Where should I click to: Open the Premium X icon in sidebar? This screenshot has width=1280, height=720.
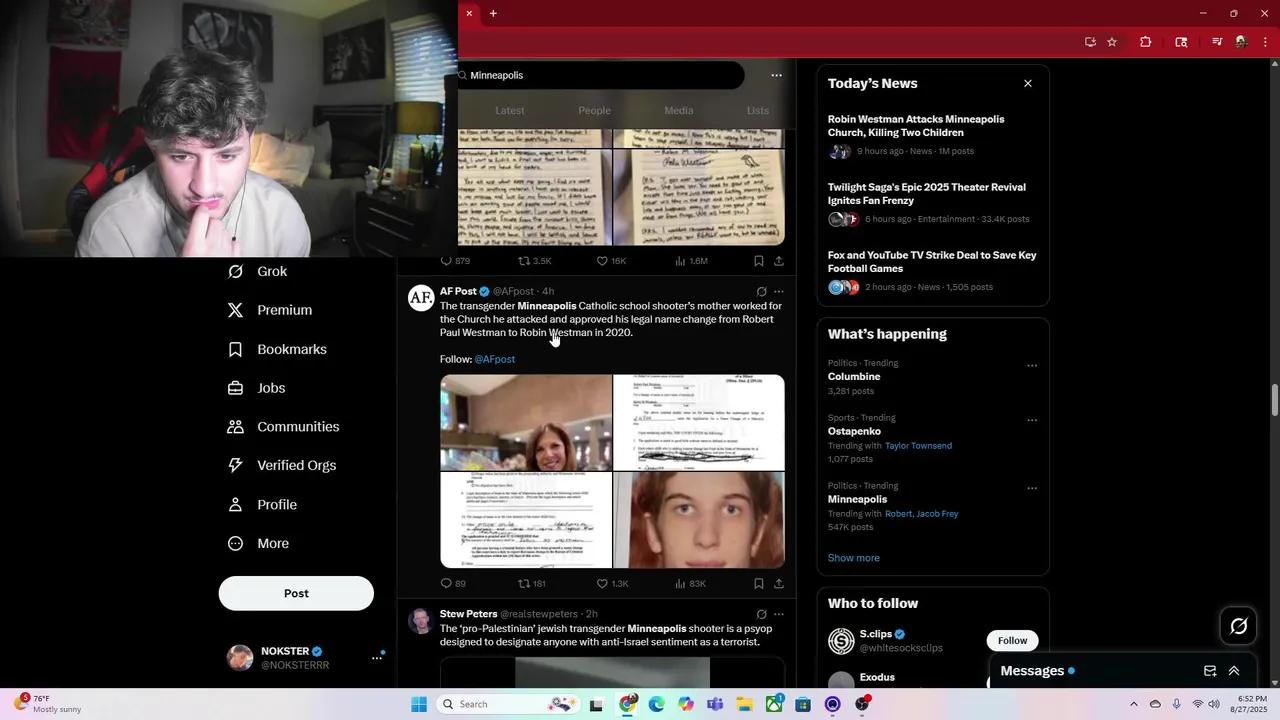[235, 310]
